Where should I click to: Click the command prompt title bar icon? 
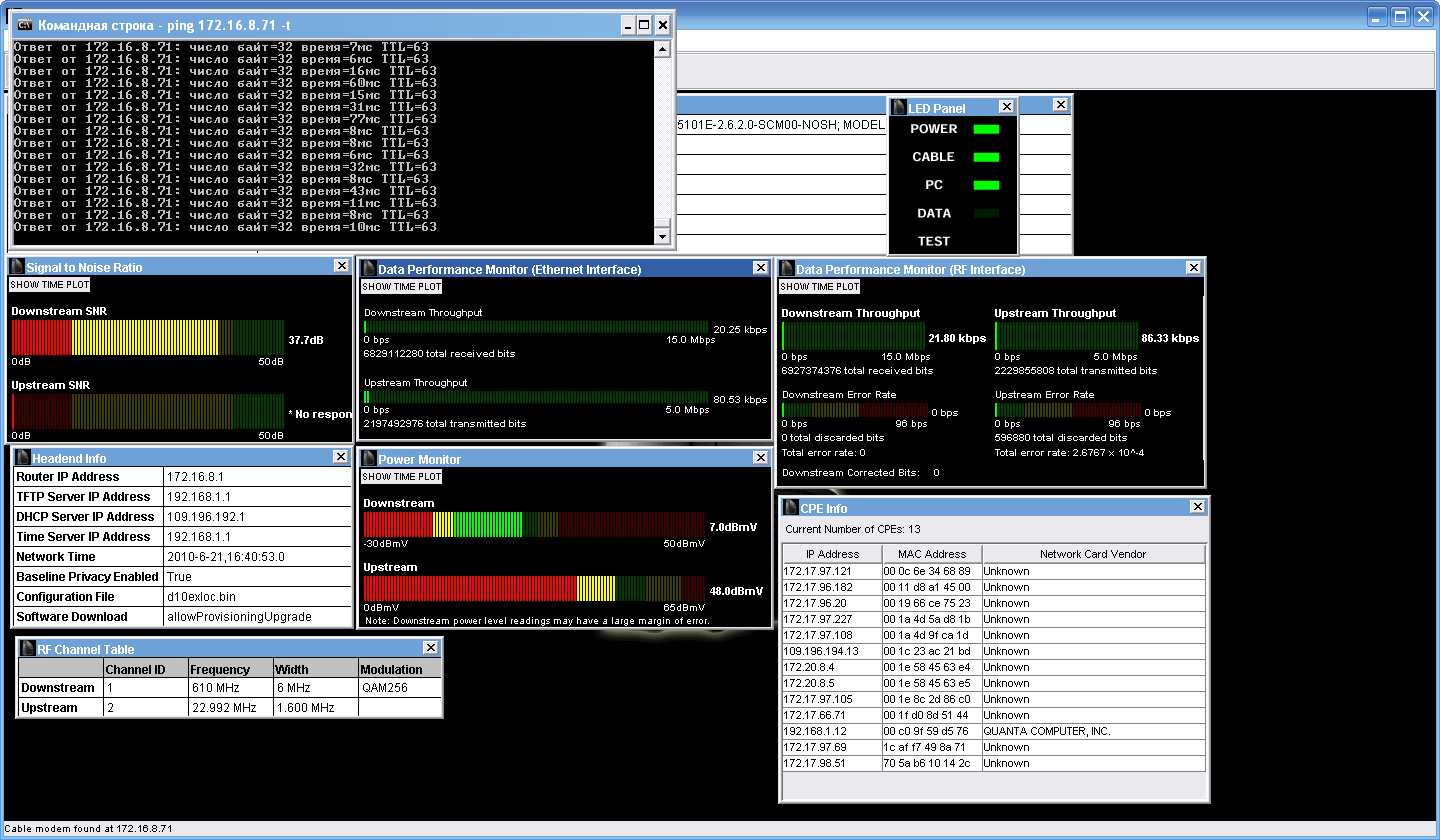(x=25, y=25)
